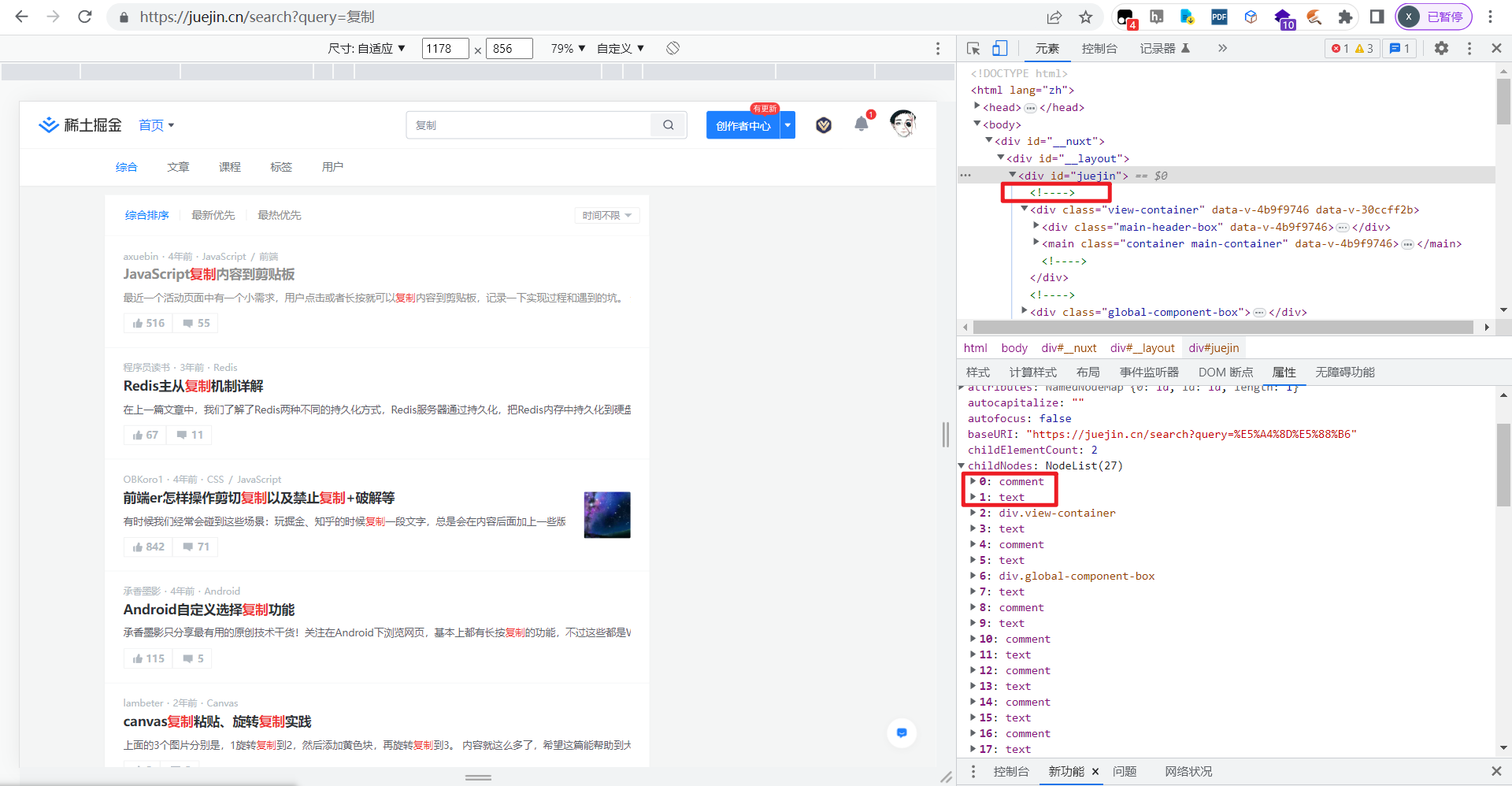Click div#__layout breadcrumb
This screenshot has width=1512, height=786.
click(x=1142, y=348)
